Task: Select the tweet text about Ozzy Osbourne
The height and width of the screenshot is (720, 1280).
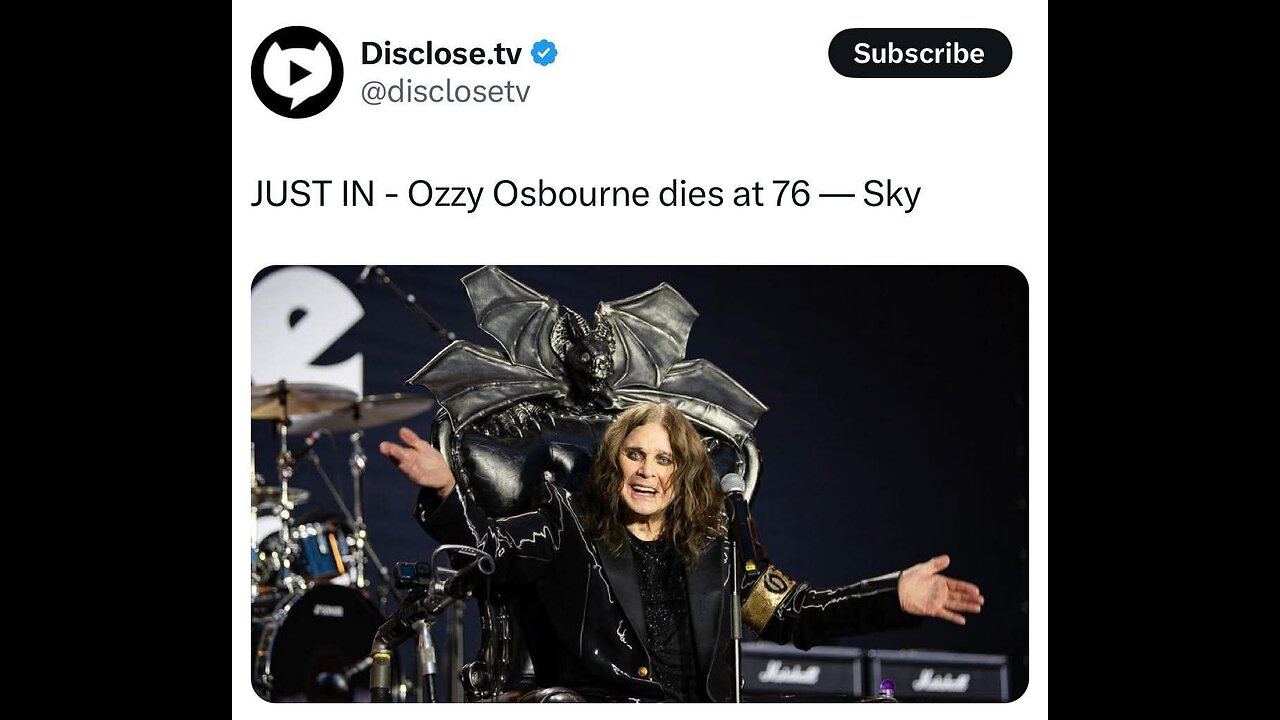Action: (585, 194)
